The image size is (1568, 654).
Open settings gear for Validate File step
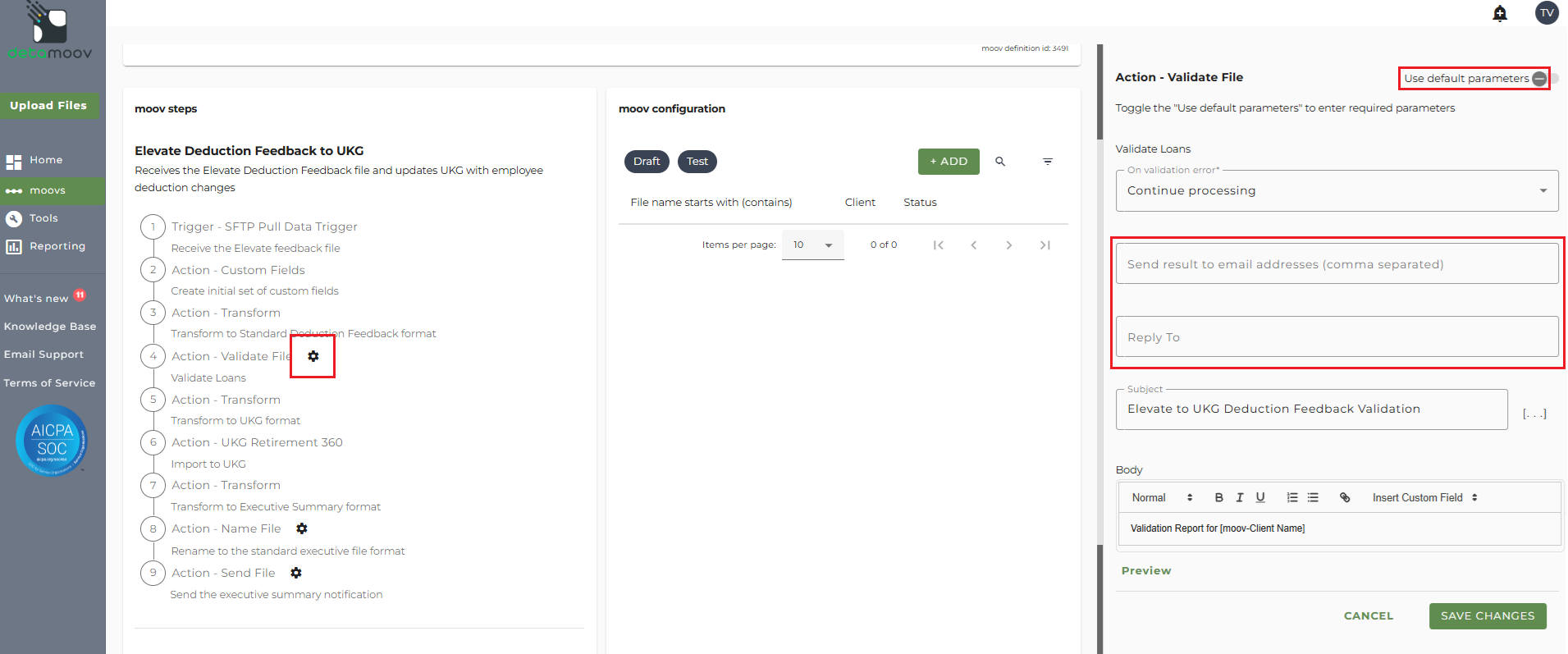click(313, 356)
